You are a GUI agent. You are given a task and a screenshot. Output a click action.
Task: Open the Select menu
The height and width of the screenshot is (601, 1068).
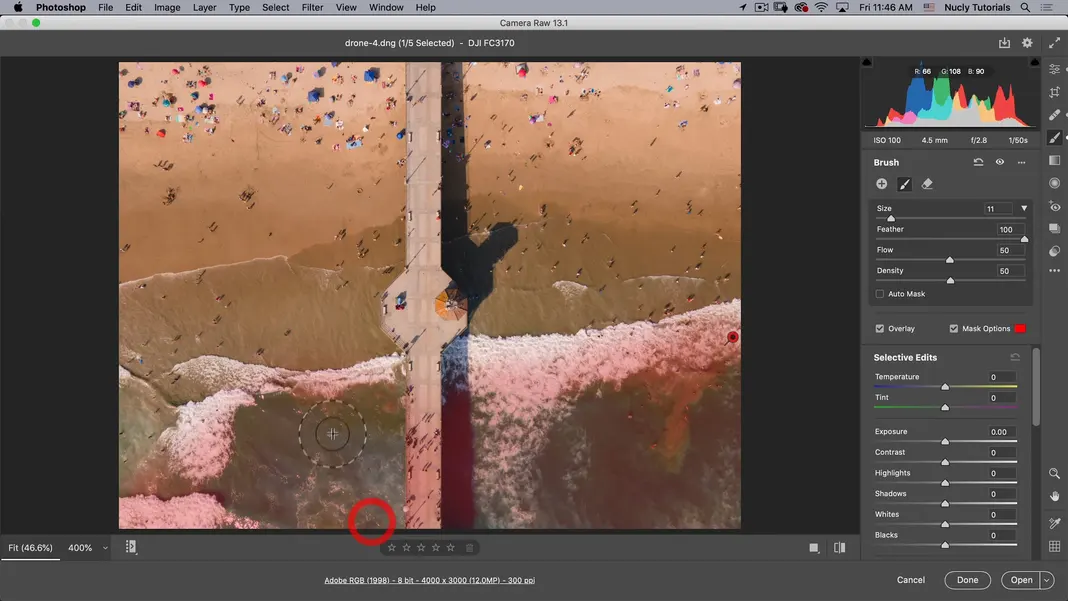click(x=275, y=7)
